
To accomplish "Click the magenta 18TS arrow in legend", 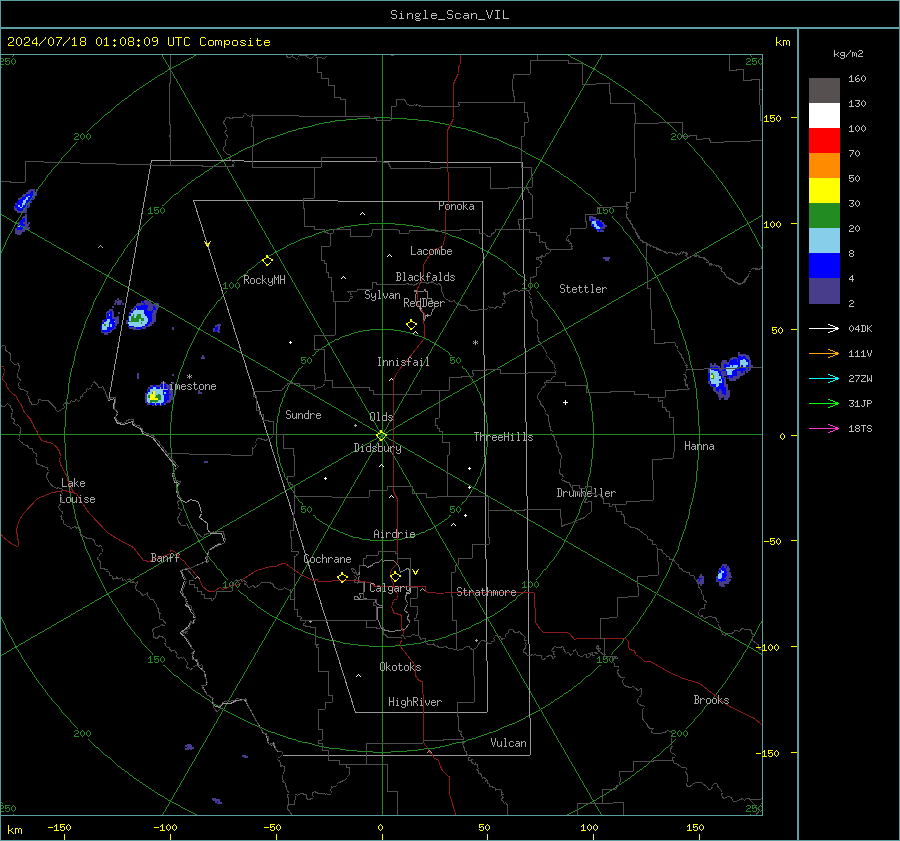I will coord(824,429).
